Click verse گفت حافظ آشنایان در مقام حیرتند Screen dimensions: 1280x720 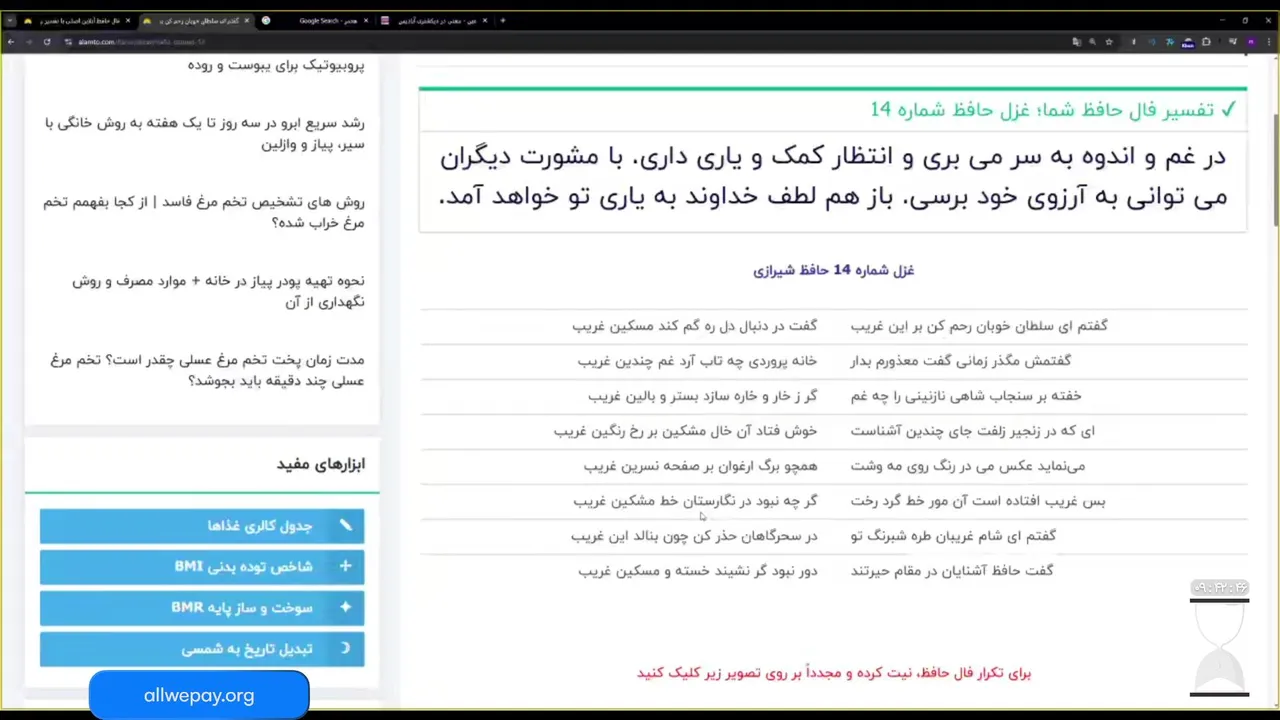[x=951, y=571]
